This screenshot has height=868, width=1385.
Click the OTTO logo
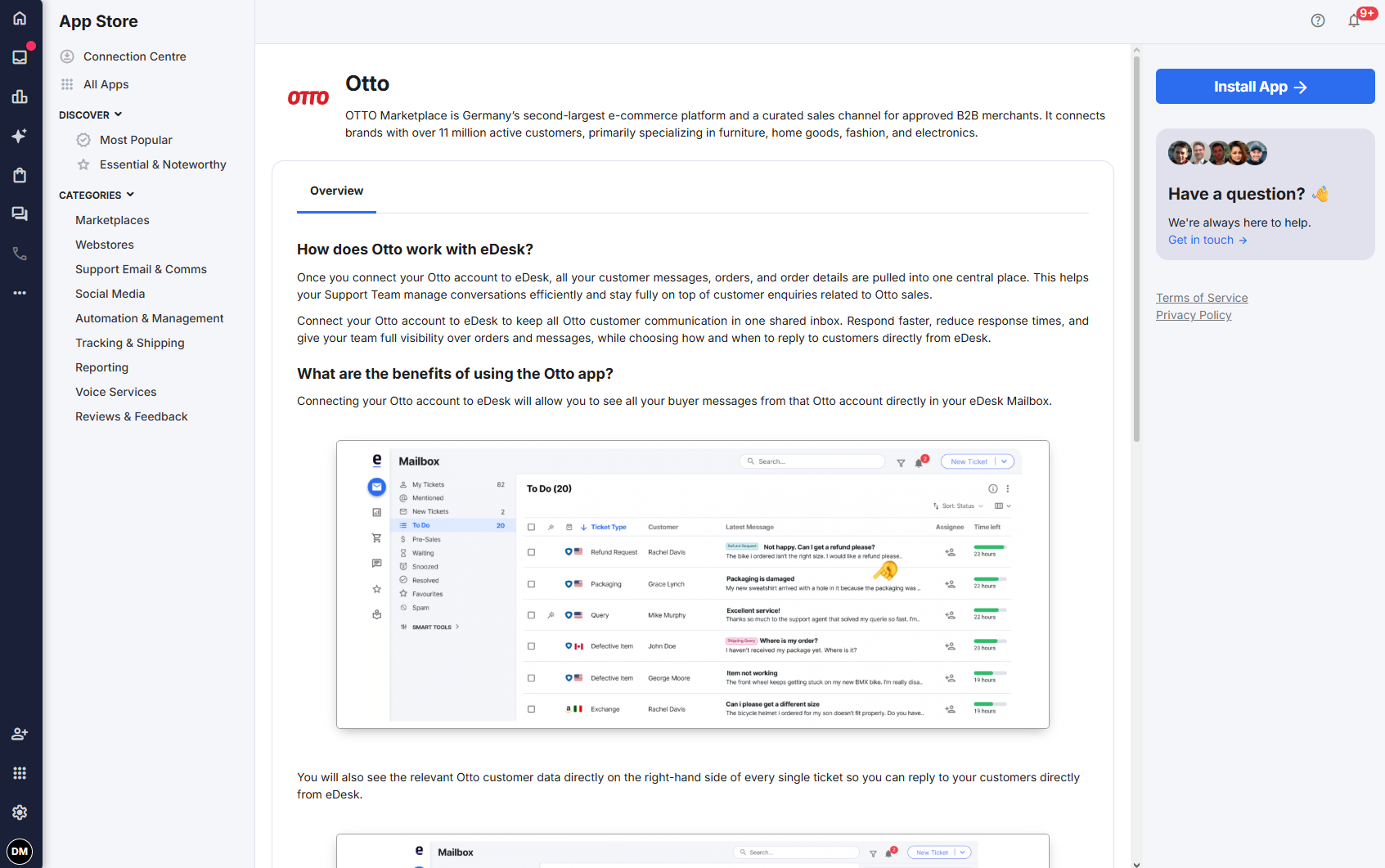308,98
